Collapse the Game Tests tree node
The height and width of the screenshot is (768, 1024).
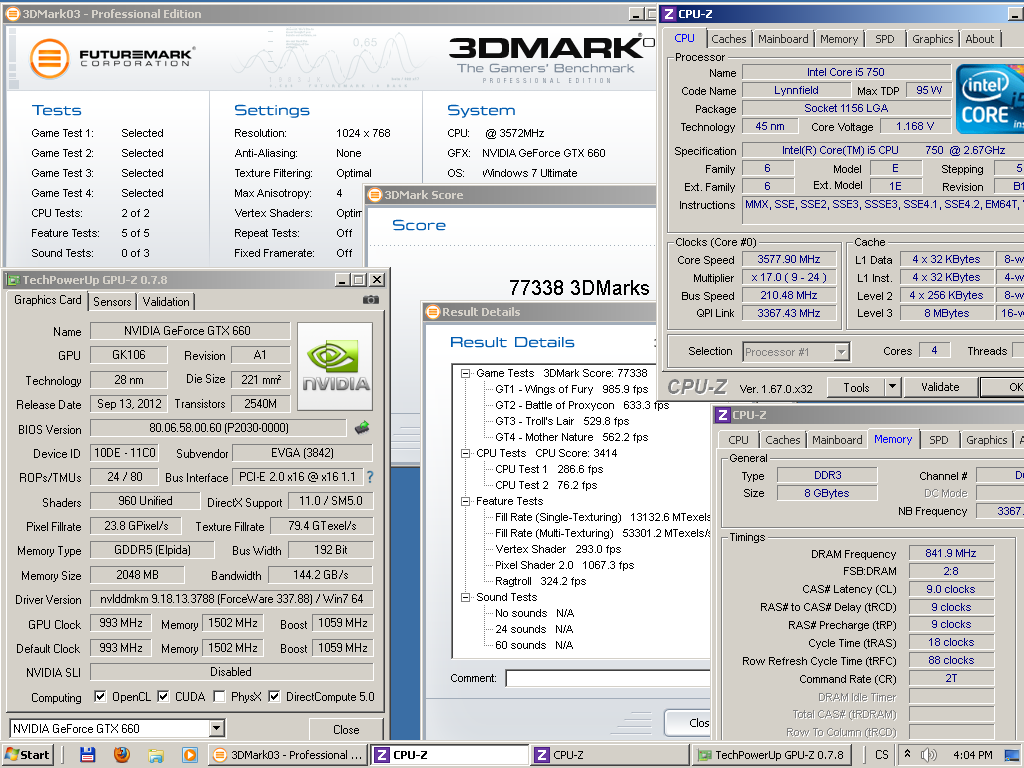[466, 374]
